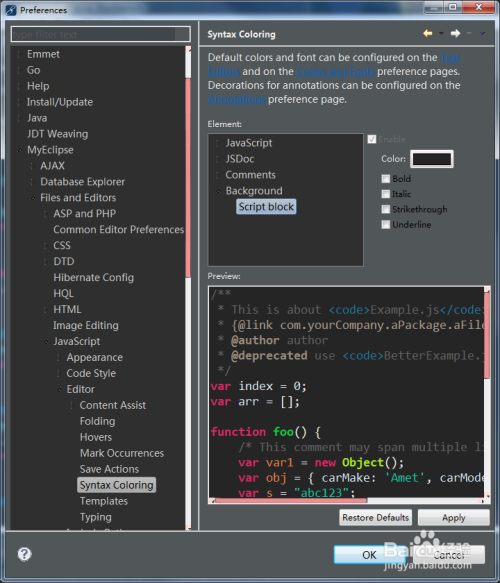Collapse the MyEclipse tree node
The width and height of the screenshot is (500, 583).
20,150
